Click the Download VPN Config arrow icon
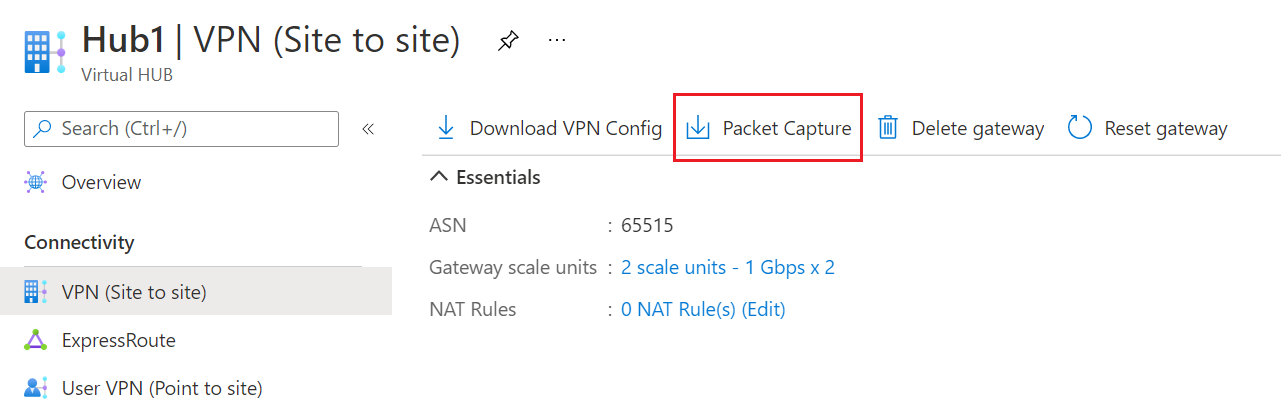Viewport: 1281px width, 406px height. pyautogui.click(x=446, y=128)
